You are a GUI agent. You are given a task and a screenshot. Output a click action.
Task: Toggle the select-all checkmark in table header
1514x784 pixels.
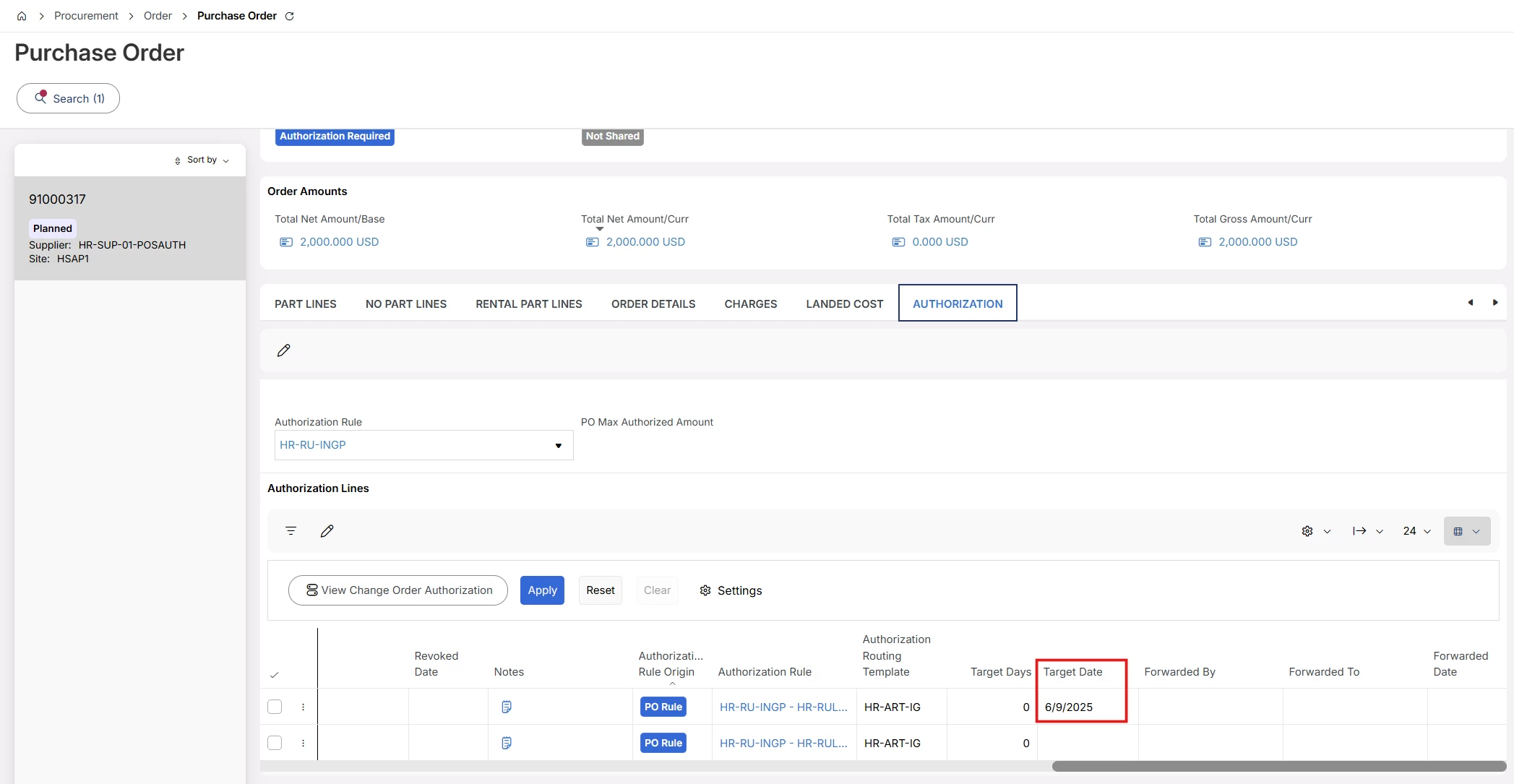[x=274, y=675]
